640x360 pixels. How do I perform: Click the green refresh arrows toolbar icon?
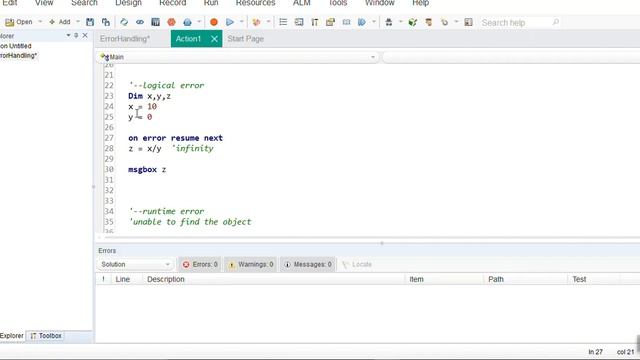[124, 22]
